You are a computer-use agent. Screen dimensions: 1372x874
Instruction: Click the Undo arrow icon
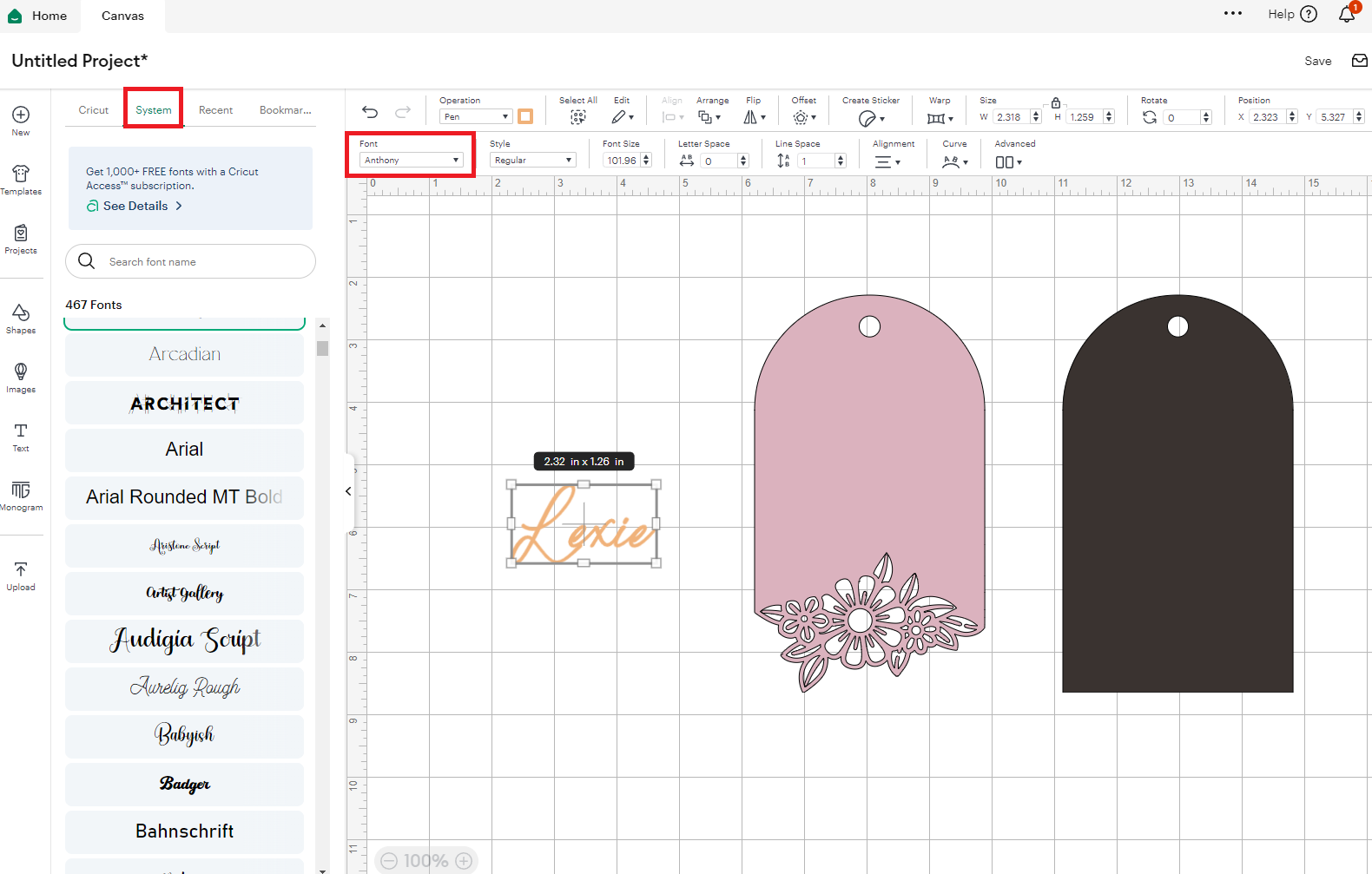370,112
